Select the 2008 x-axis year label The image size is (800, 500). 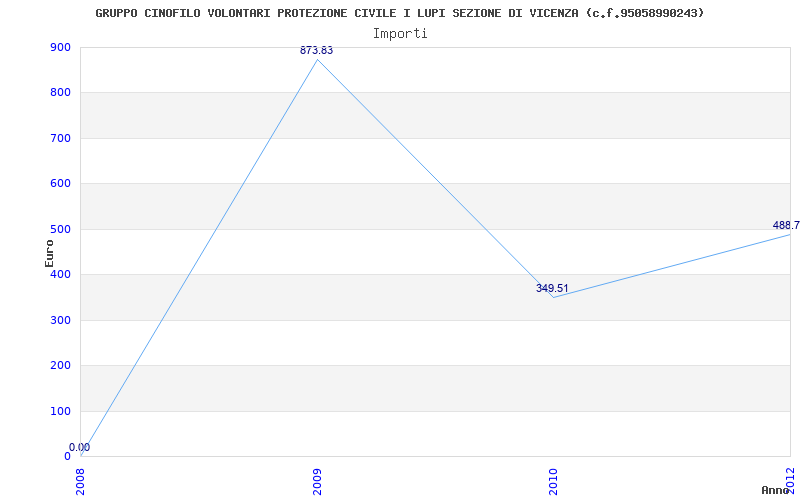81,480
